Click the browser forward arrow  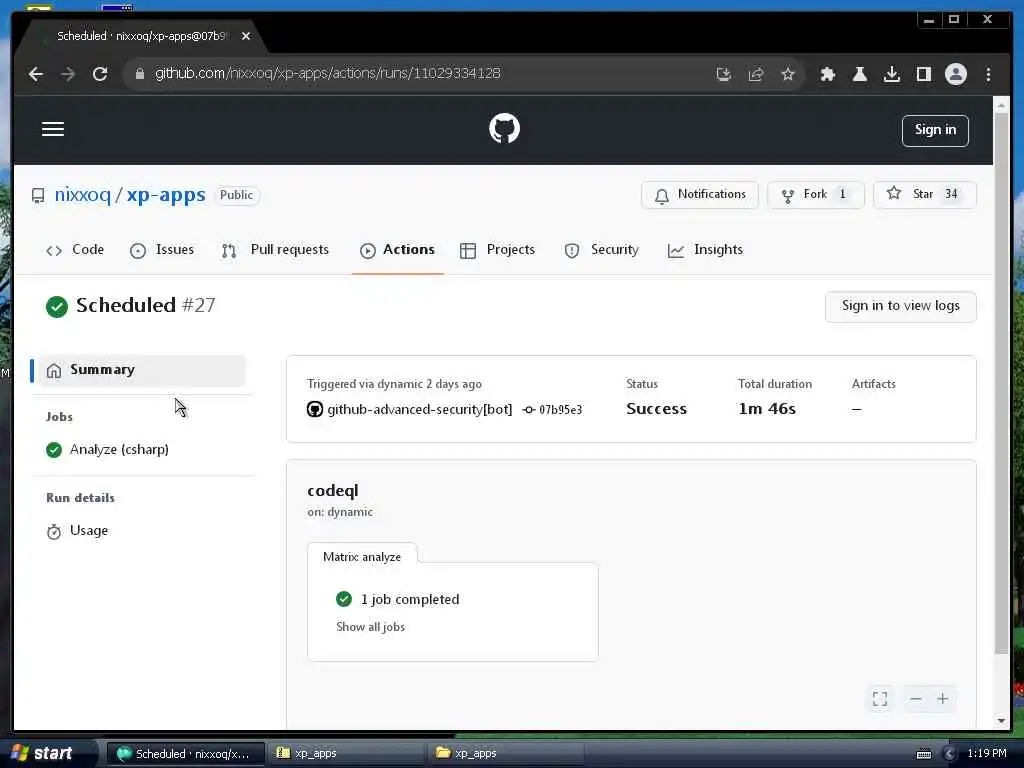68,74
